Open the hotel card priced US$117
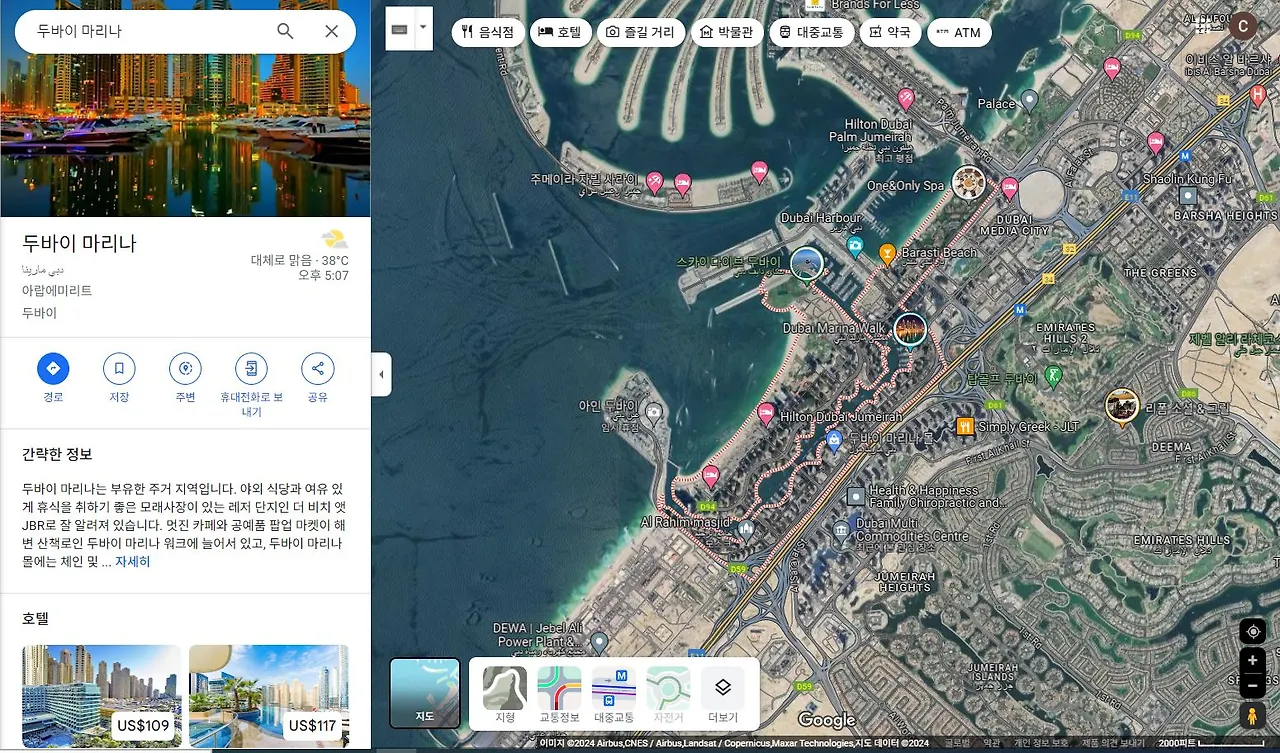This screenshot has height=753, width=1280. click(x=269, y=695)
